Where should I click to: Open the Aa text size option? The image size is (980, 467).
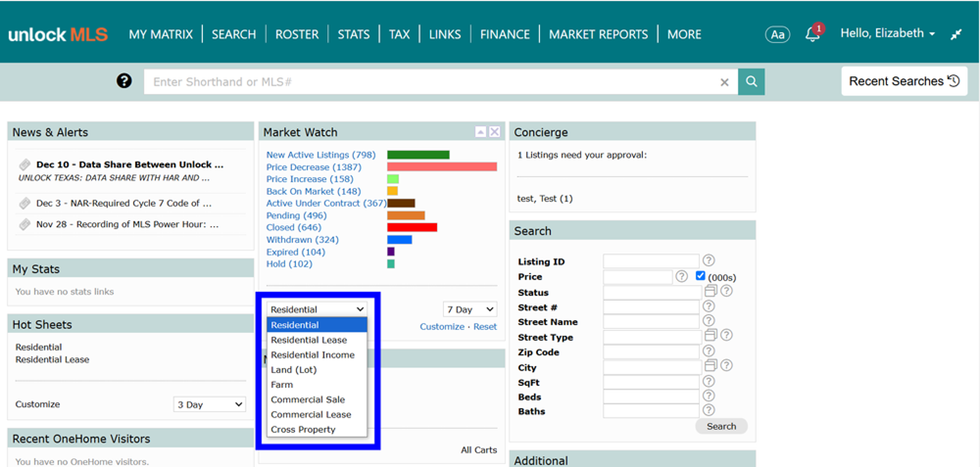(778, 34)
